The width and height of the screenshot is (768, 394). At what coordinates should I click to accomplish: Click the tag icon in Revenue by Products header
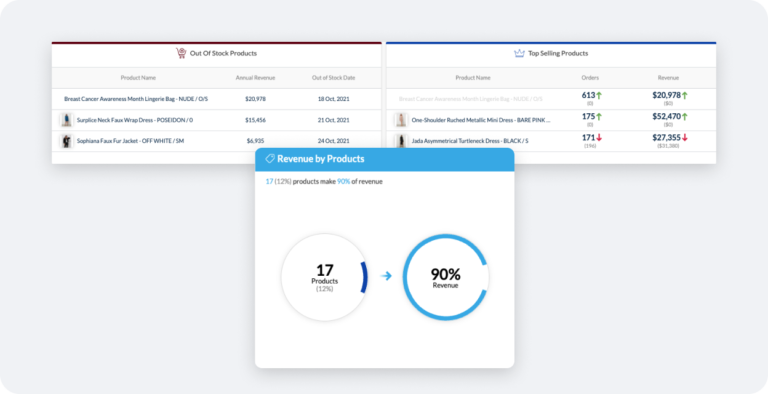coord(269,159)
